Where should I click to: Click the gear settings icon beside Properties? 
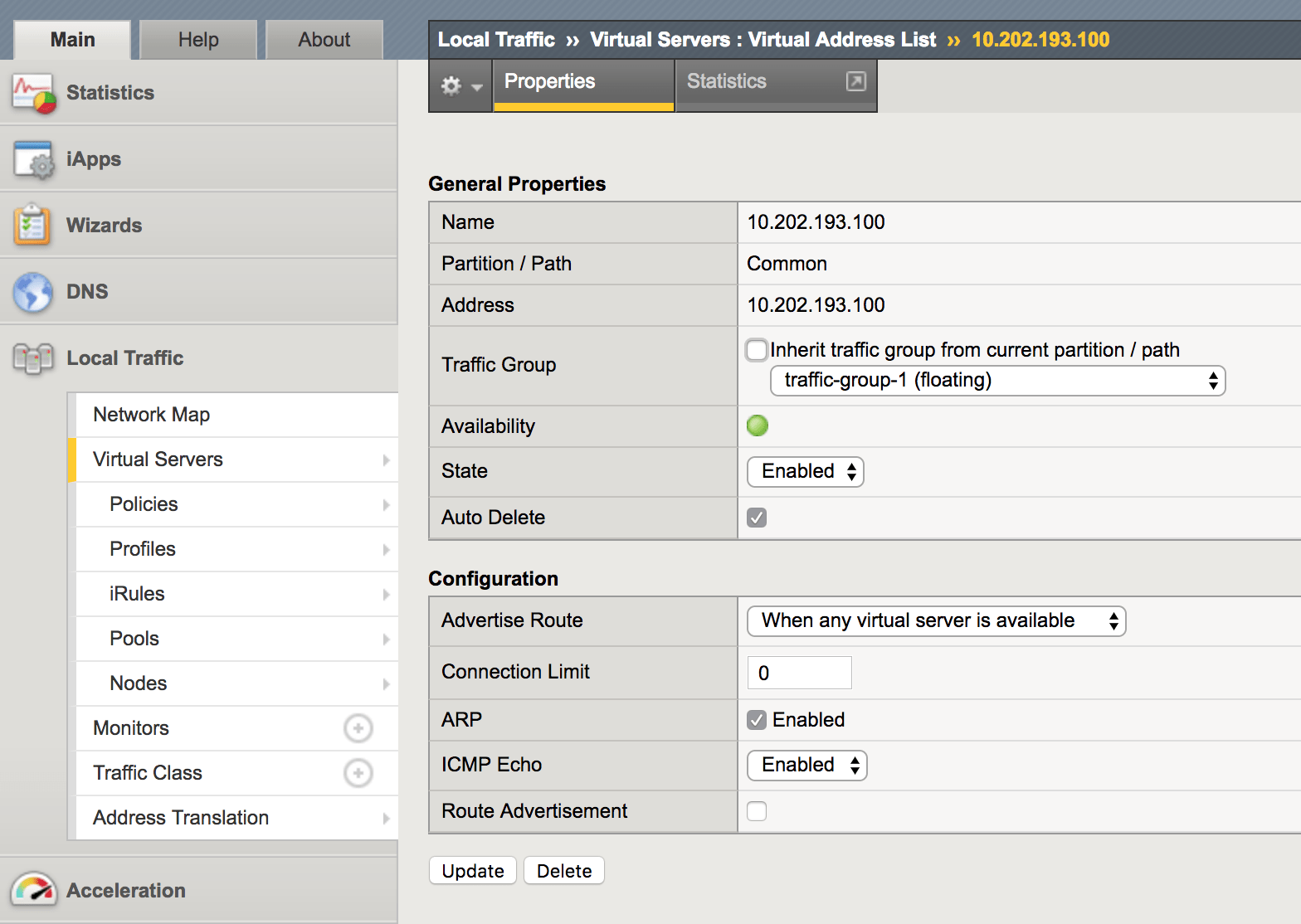coord(451,85)
